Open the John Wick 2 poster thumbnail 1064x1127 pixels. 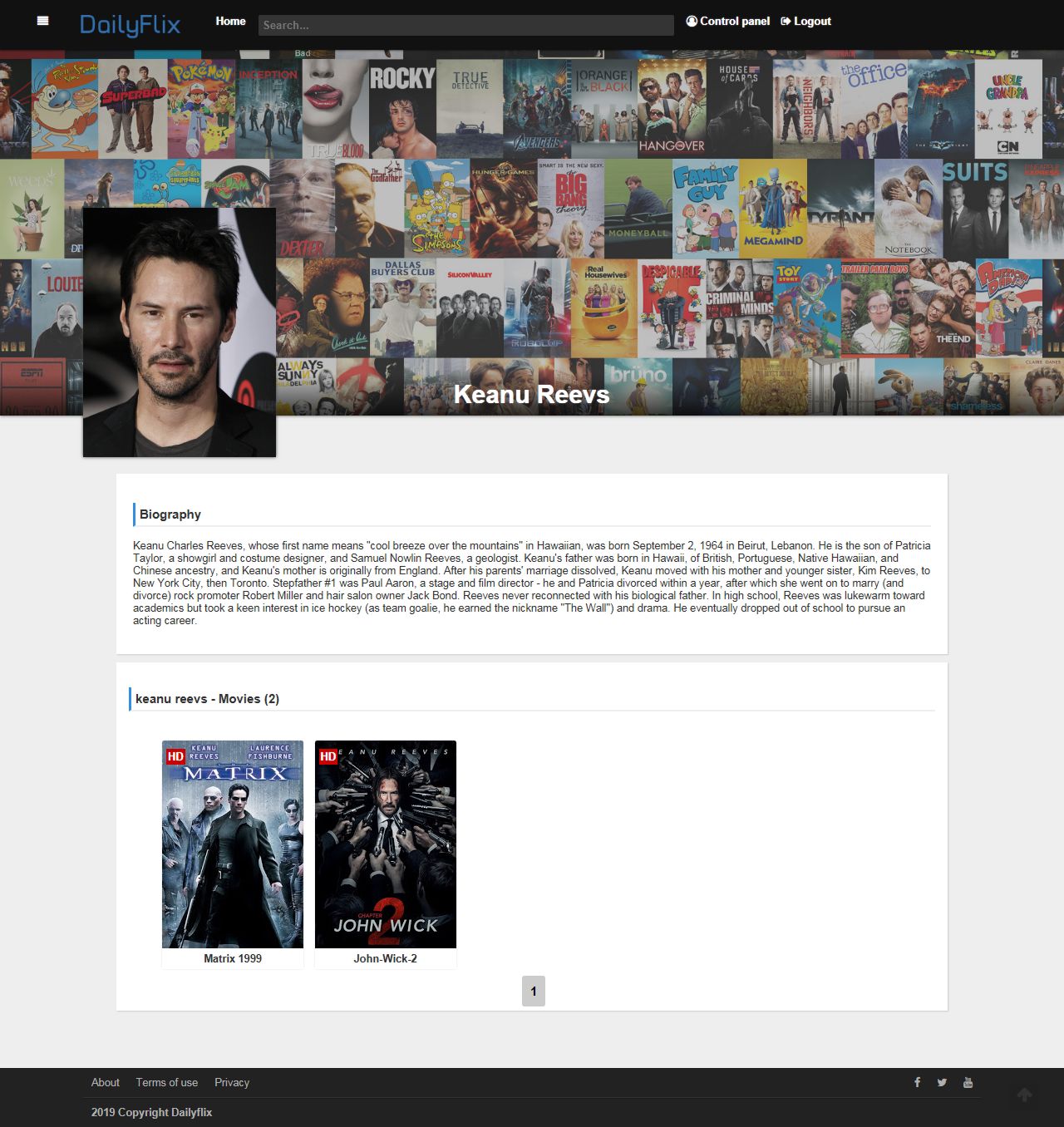pos(386,844)
